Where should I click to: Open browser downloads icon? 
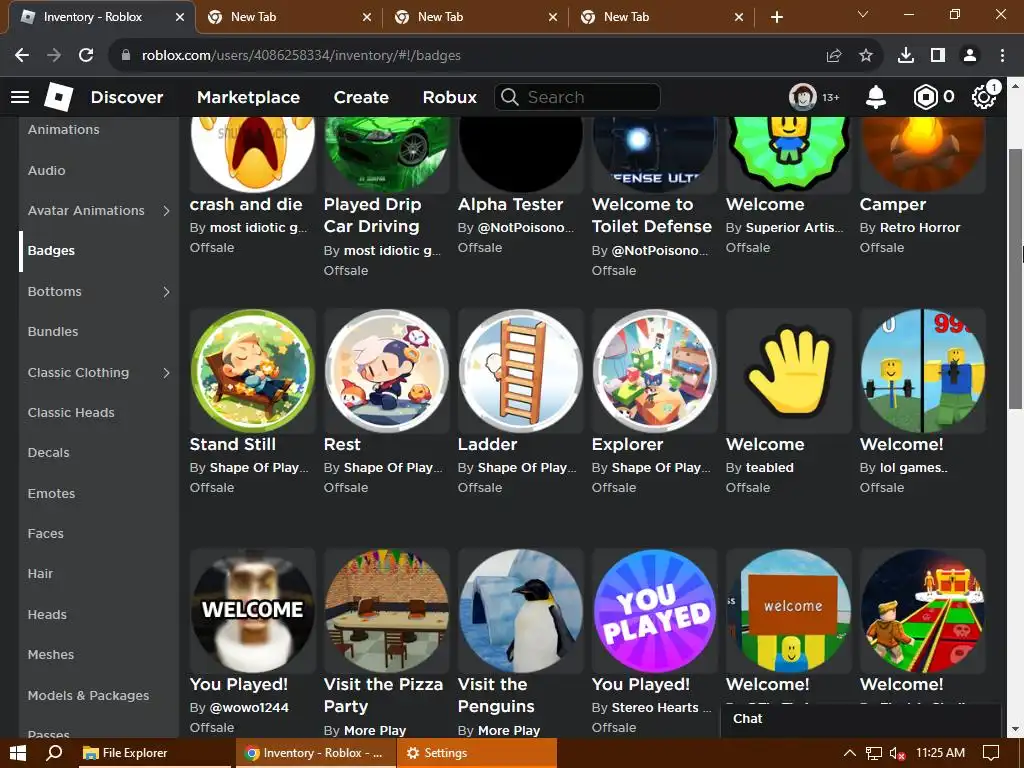click(x=906, y=56)
